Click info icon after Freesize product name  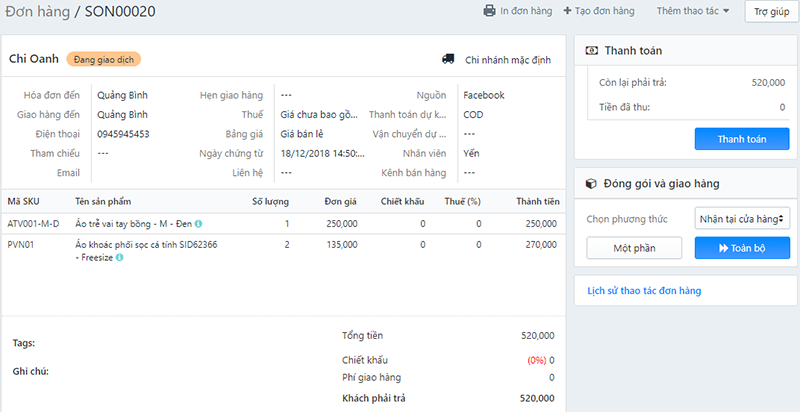click(120, 258)
